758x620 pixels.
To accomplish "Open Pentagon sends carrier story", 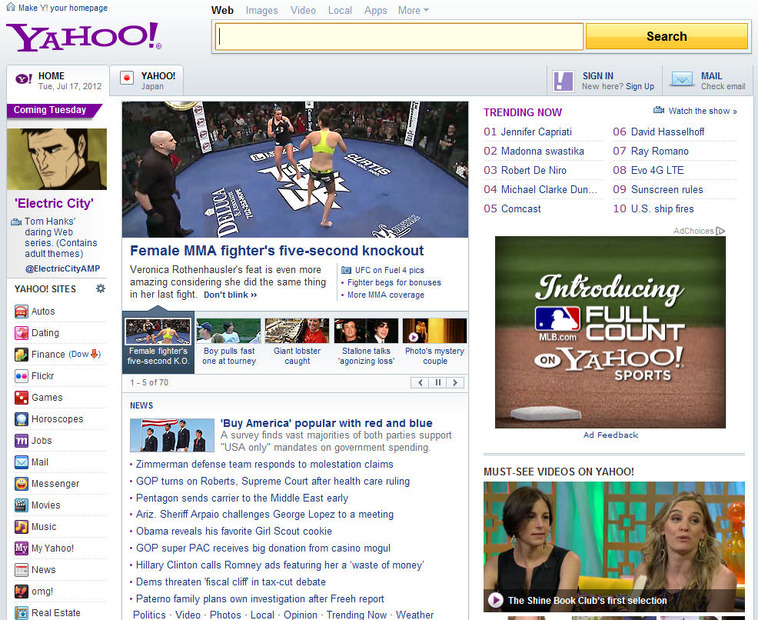I will (x=242, y=498).
